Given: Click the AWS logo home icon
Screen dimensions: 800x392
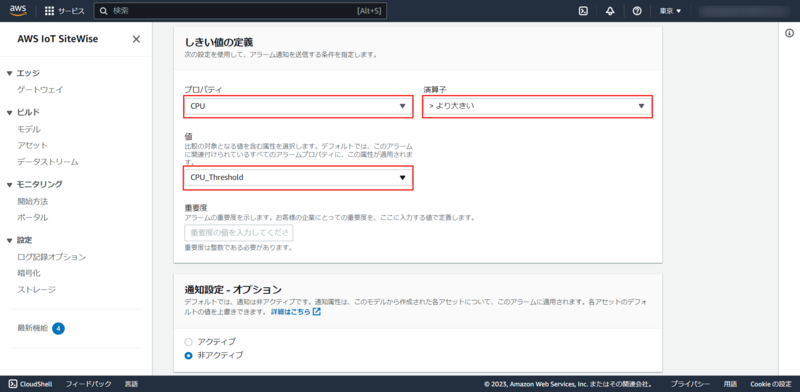Looking at the screenshot, I should point(18,11).
